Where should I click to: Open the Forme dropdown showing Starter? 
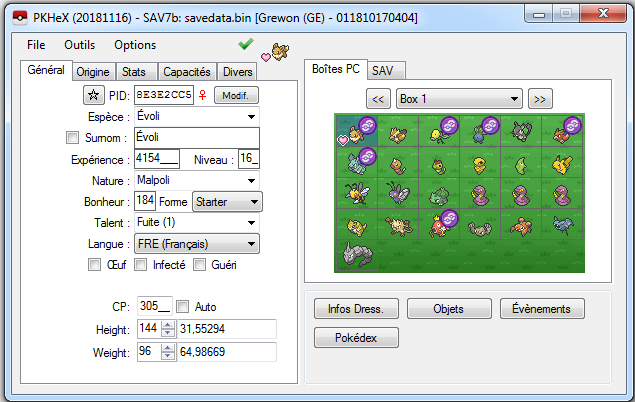coord(227,202)
